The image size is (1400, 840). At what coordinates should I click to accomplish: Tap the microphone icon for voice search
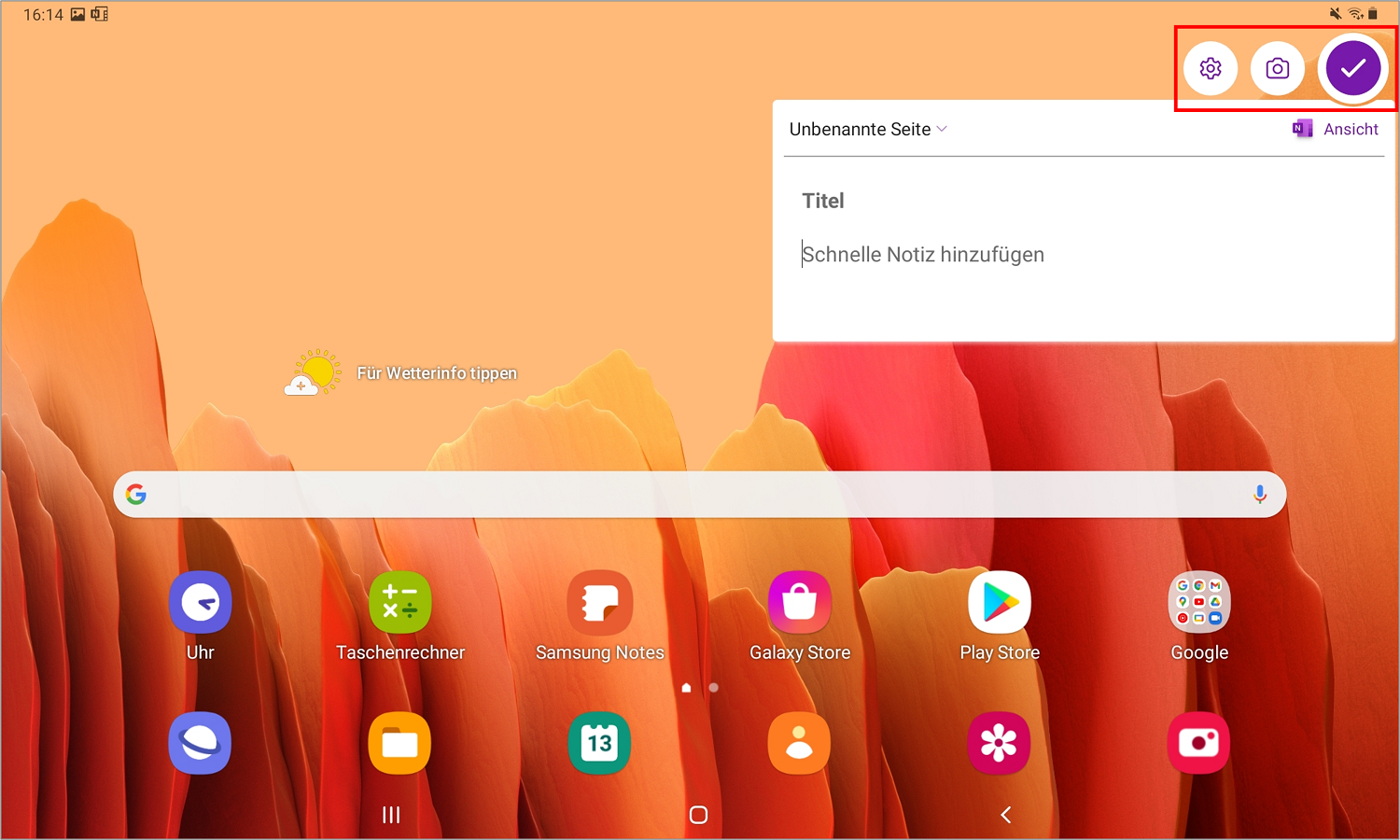click(1260, 494)
